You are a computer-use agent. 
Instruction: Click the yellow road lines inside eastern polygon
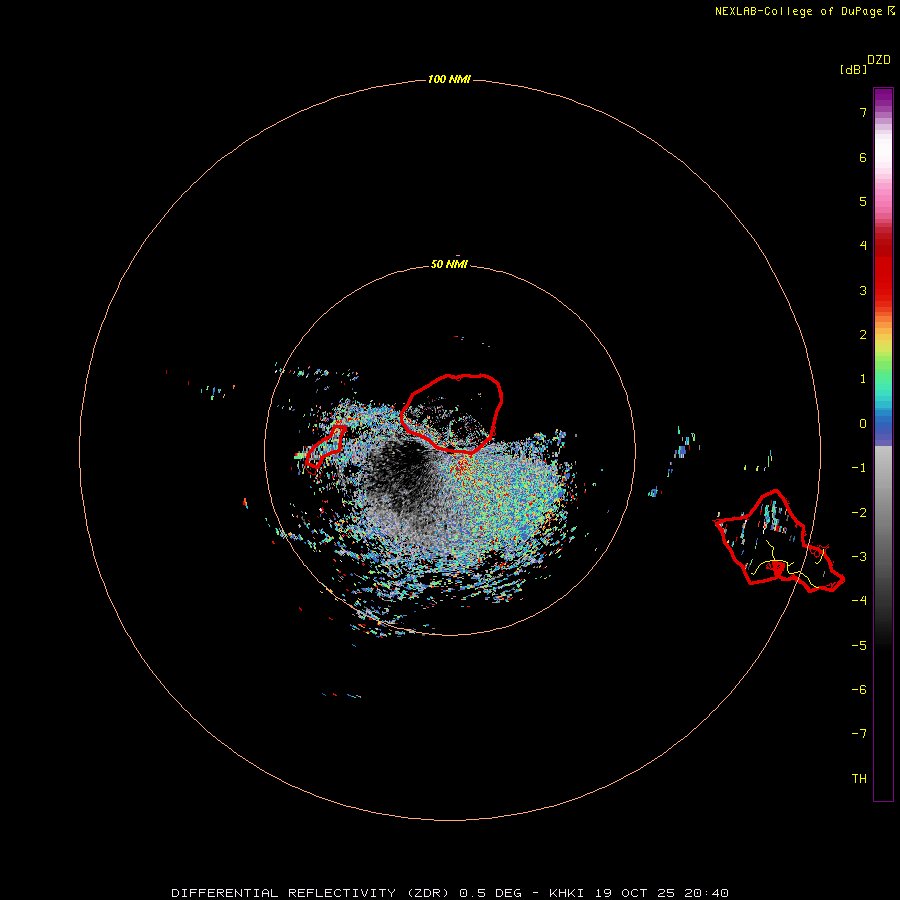pyautogui.click(x=789, y=565)
